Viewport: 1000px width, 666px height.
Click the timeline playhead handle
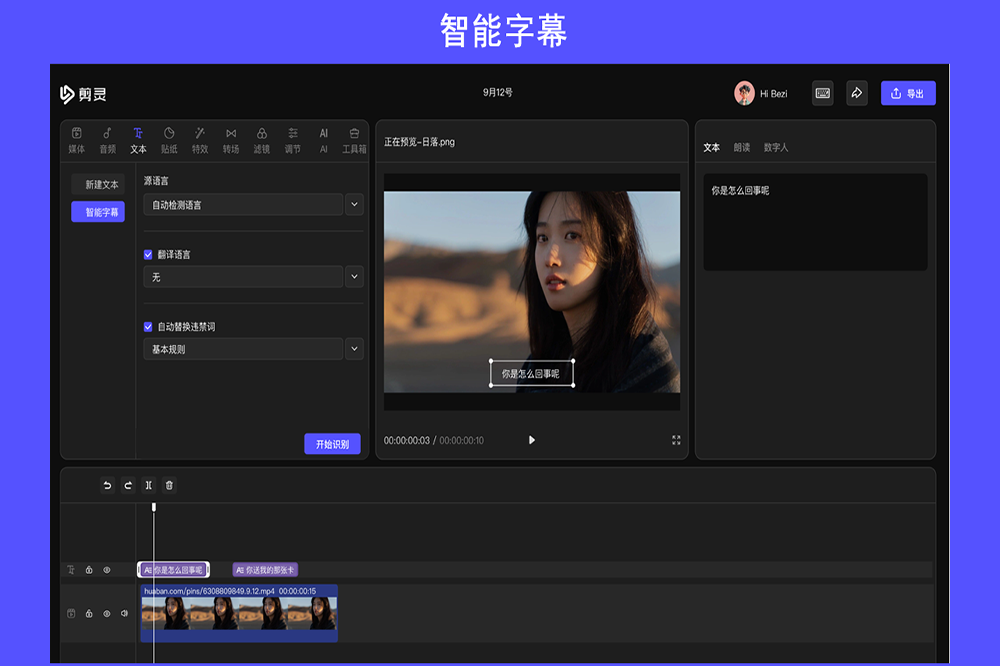(x=154, y=507)
